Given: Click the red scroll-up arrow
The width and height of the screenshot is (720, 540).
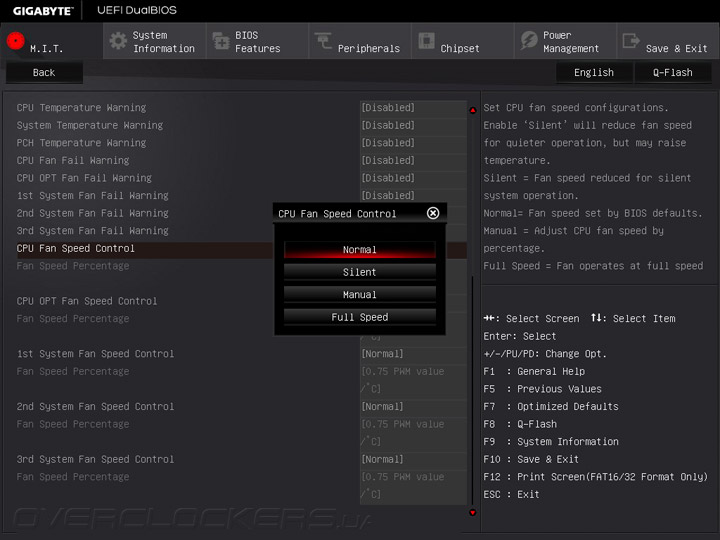Looking at the screenshot, I should point(472,110).
